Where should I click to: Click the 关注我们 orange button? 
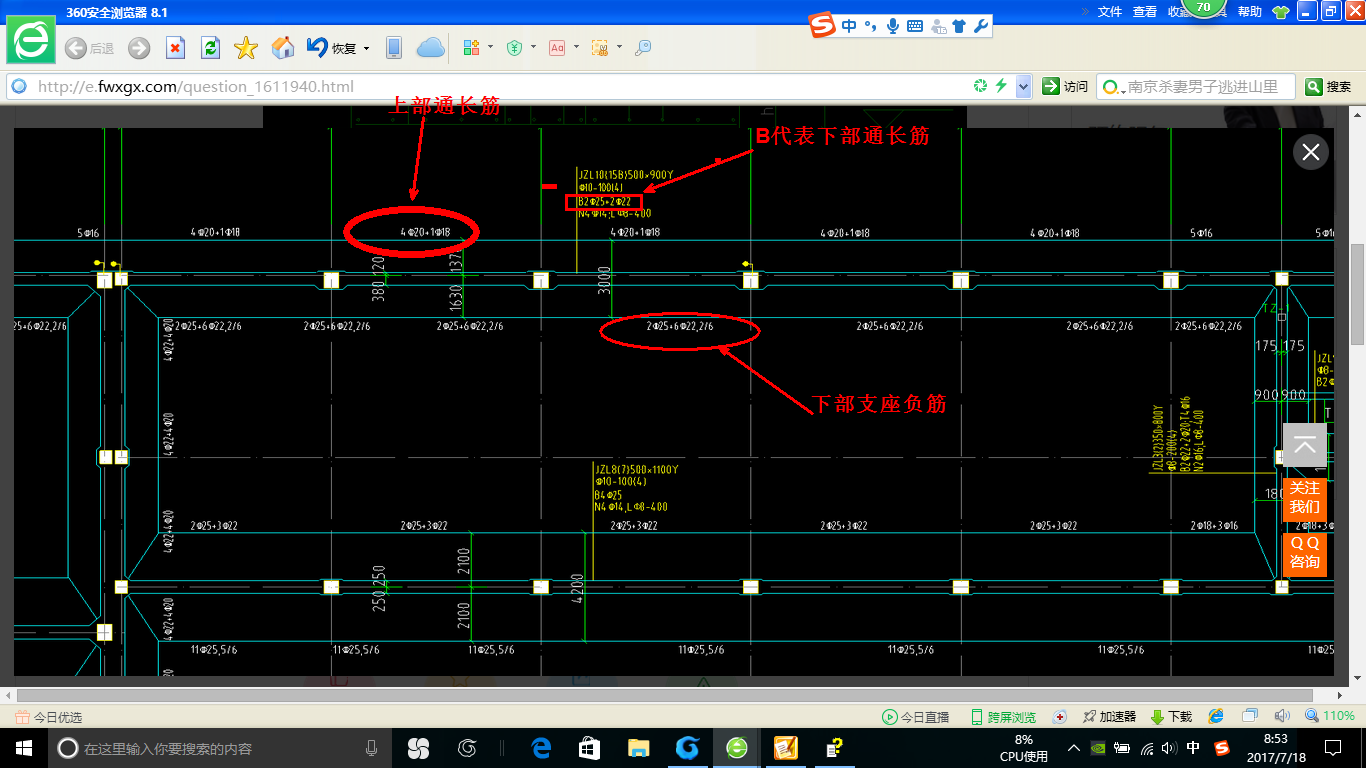point(1304,498)
